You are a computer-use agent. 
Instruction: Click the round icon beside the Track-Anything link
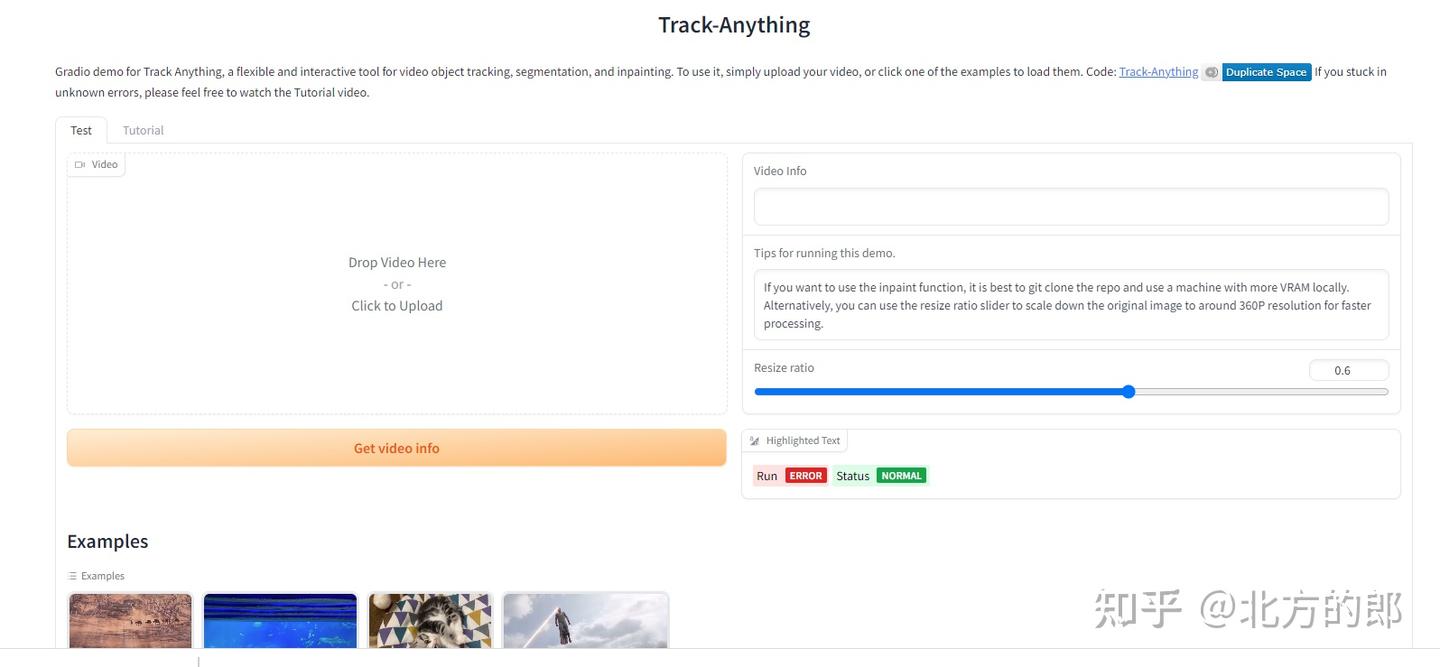(x=1211, y=71)
